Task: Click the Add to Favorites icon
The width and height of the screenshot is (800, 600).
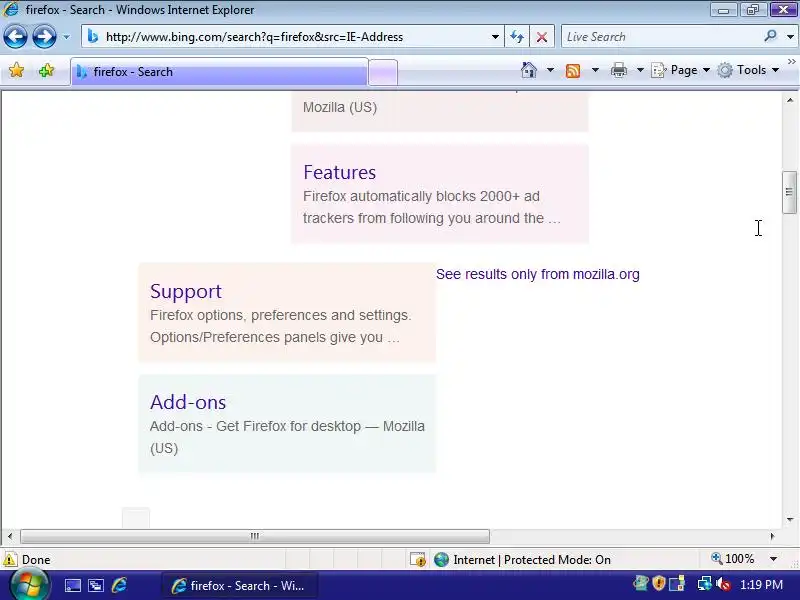Action: pyautogui.click(x=46, y=70)
